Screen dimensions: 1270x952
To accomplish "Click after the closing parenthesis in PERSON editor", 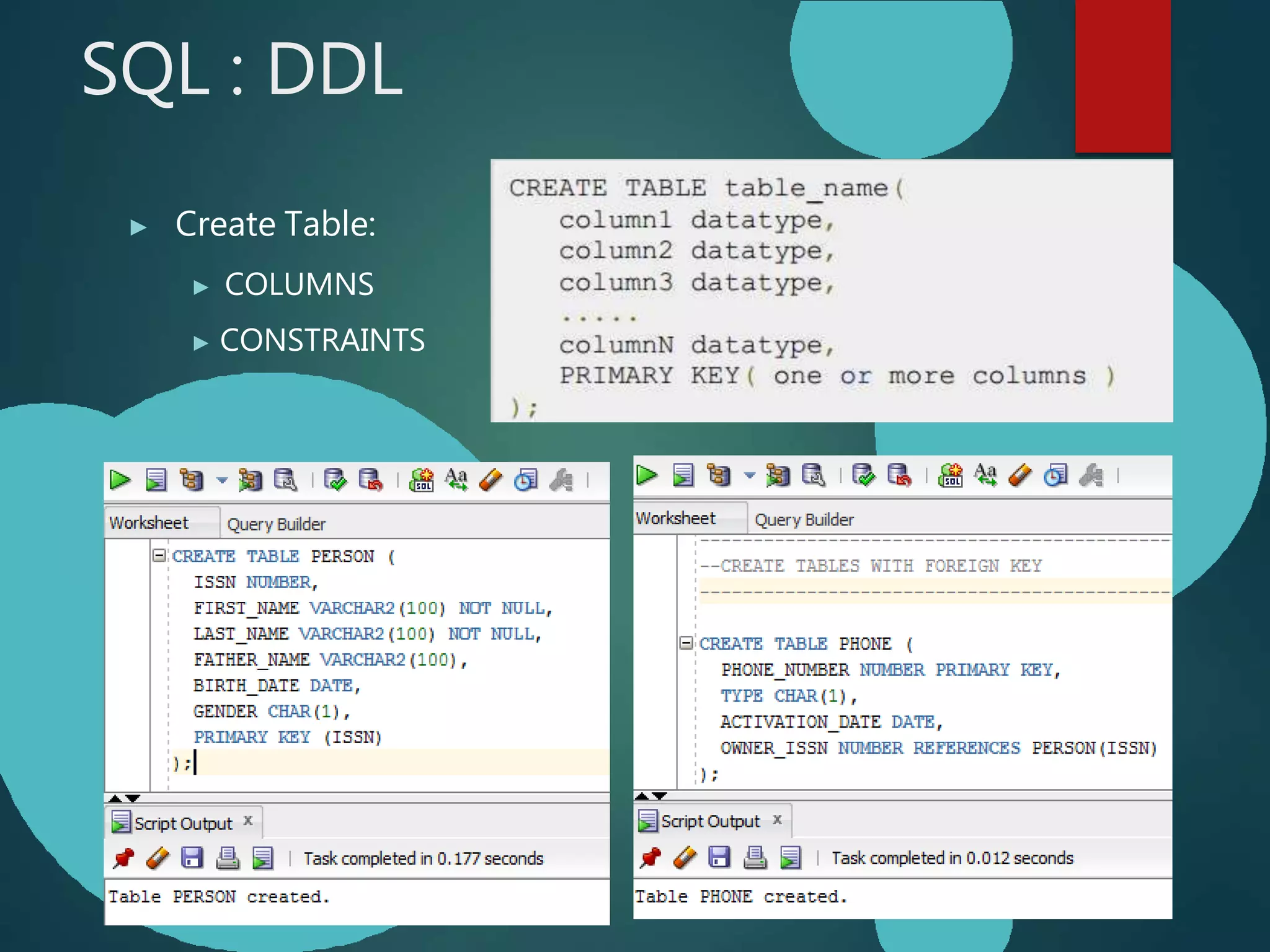I will click(194, 763).
